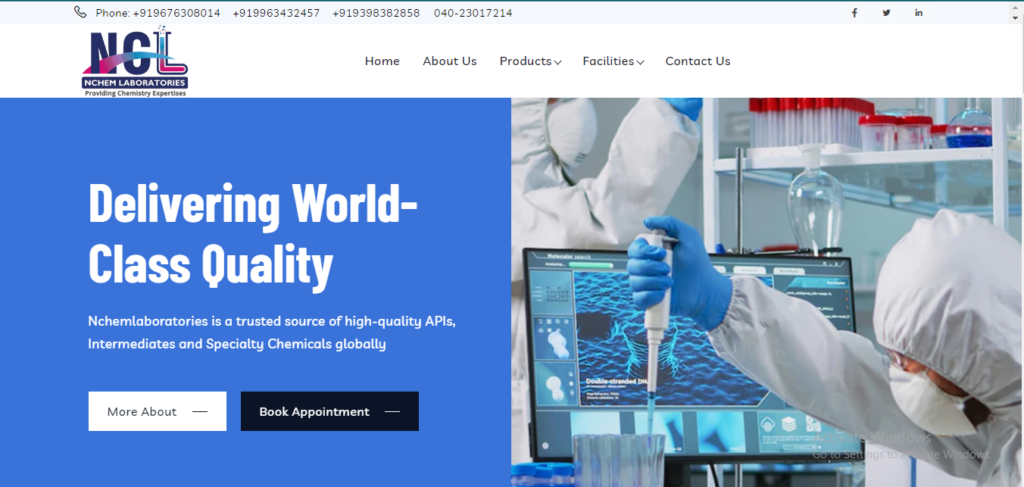Call phone number +919398382858
This screenshot has height=487, width=1024.
pos(376,13)
